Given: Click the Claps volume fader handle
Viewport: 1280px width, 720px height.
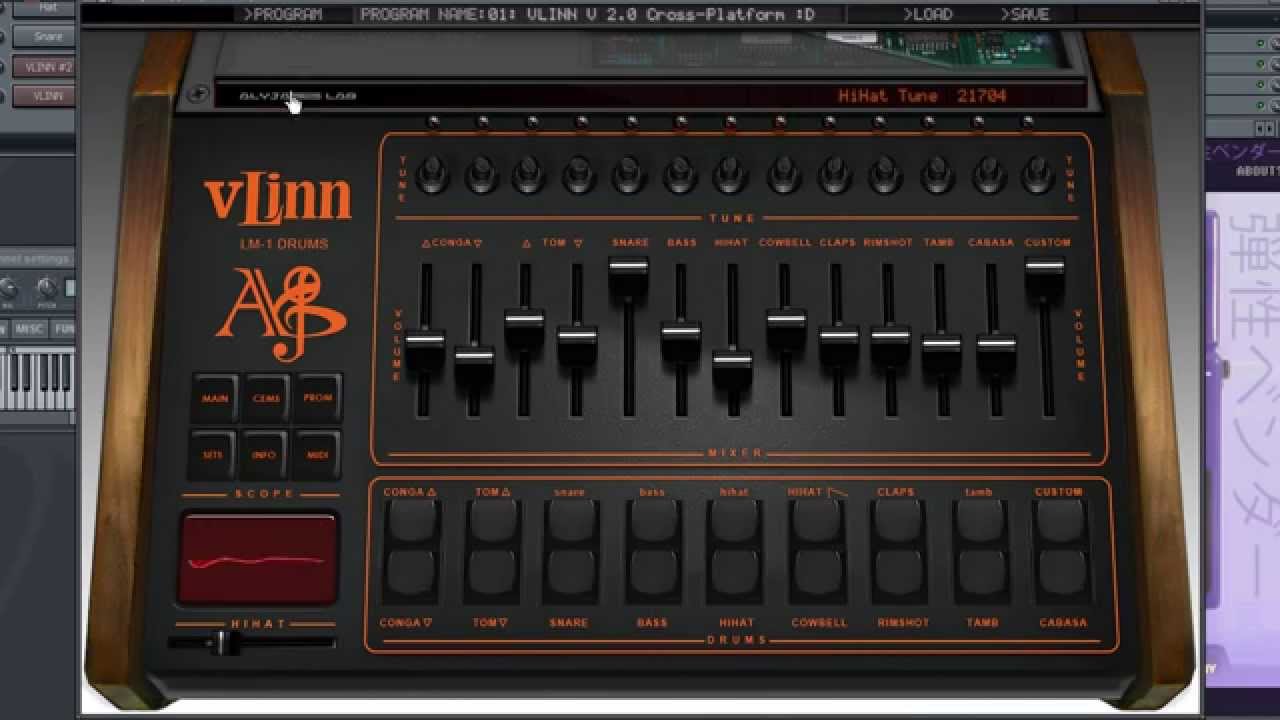Looking at the screenshot, I should [839, 336].
